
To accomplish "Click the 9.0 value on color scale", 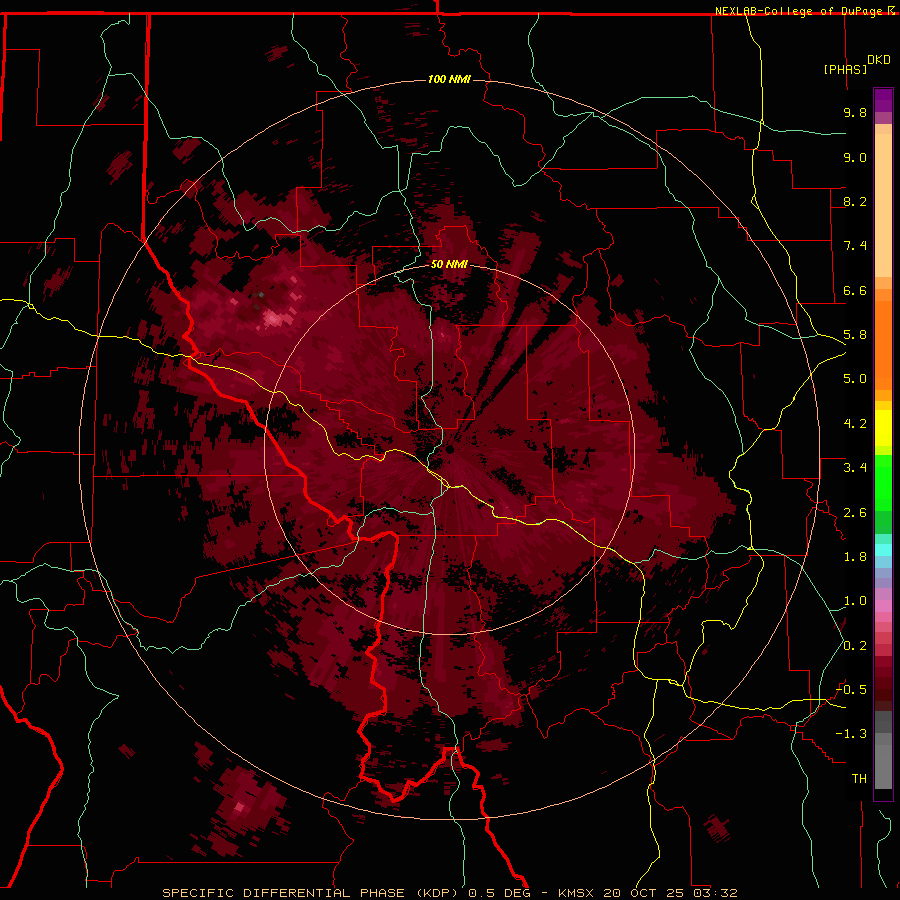I will pos(855,157).
